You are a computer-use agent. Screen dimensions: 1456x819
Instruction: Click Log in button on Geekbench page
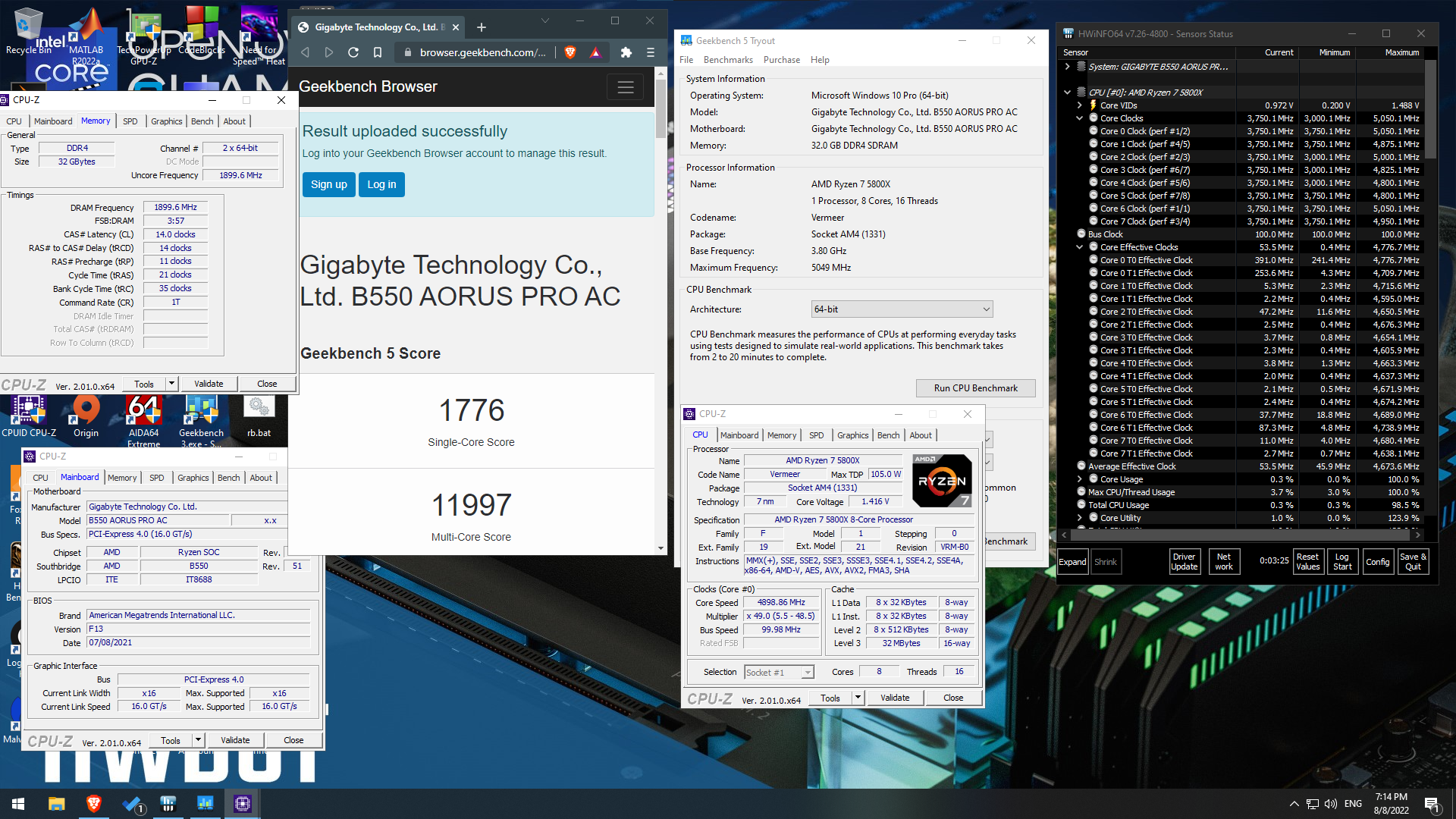[x=381, y=184]
